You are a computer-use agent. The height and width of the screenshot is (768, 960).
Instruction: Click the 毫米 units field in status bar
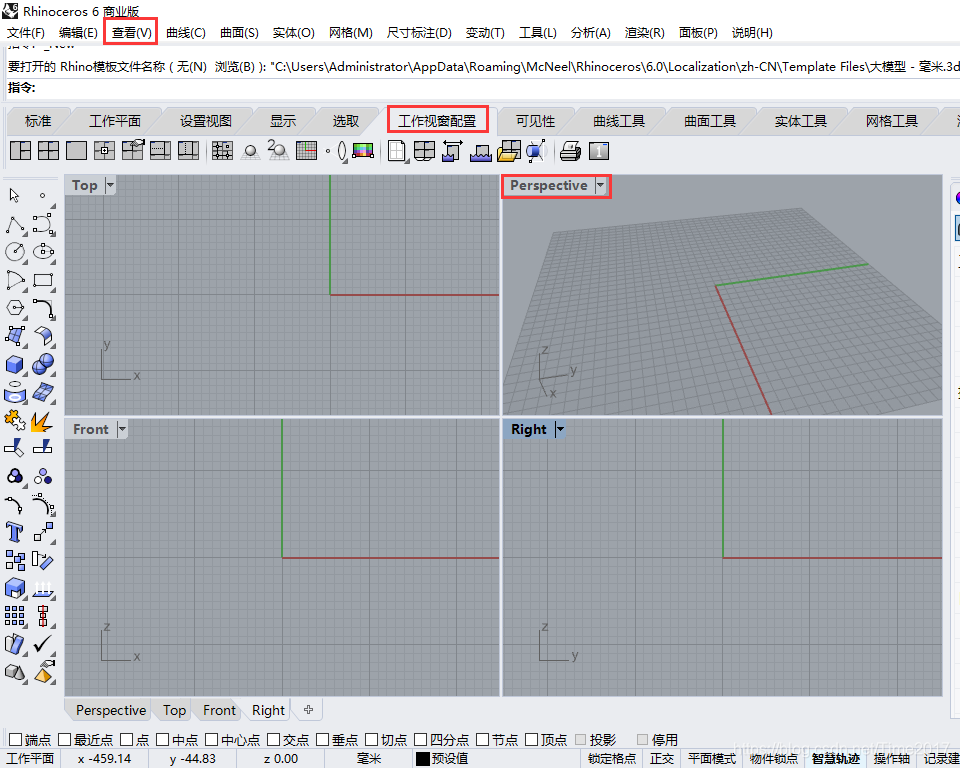pos(369,758)
